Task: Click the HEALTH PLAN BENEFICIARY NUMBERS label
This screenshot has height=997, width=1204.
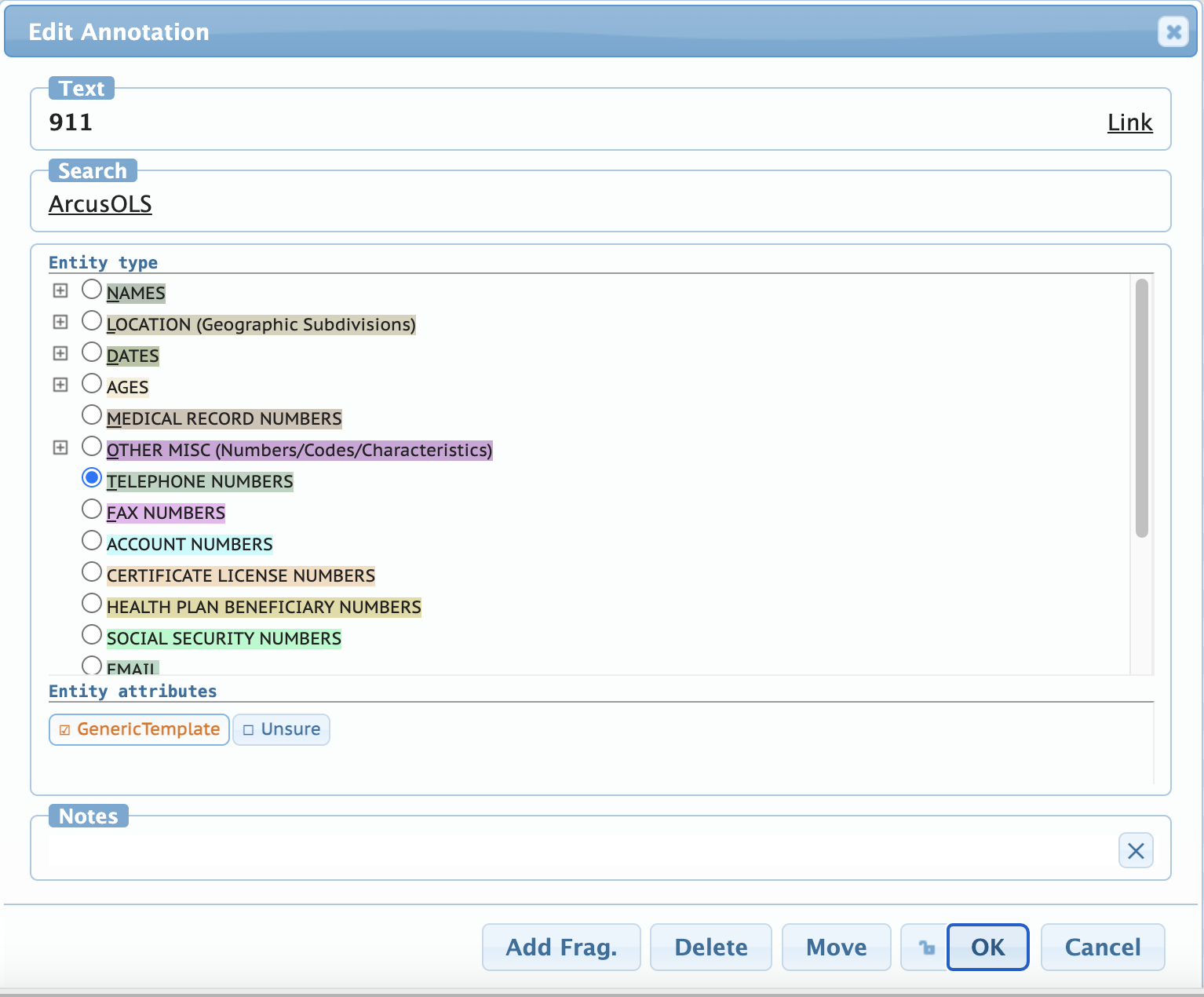Action: (x=264, y=607)
